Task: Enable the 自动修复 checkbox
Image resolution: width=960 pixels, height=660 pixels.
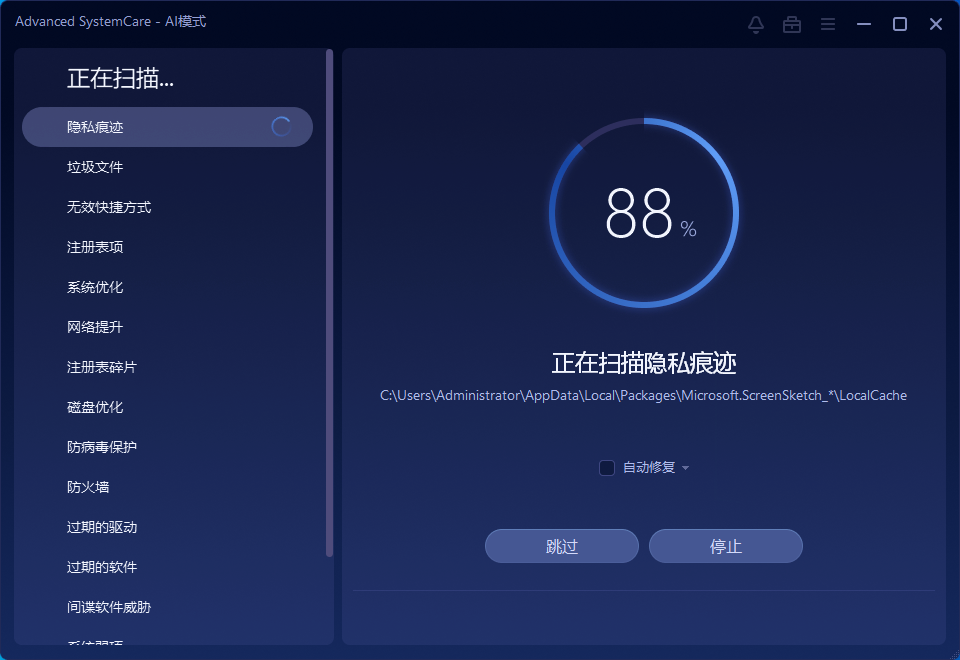Action: click(x=607, y=468)
